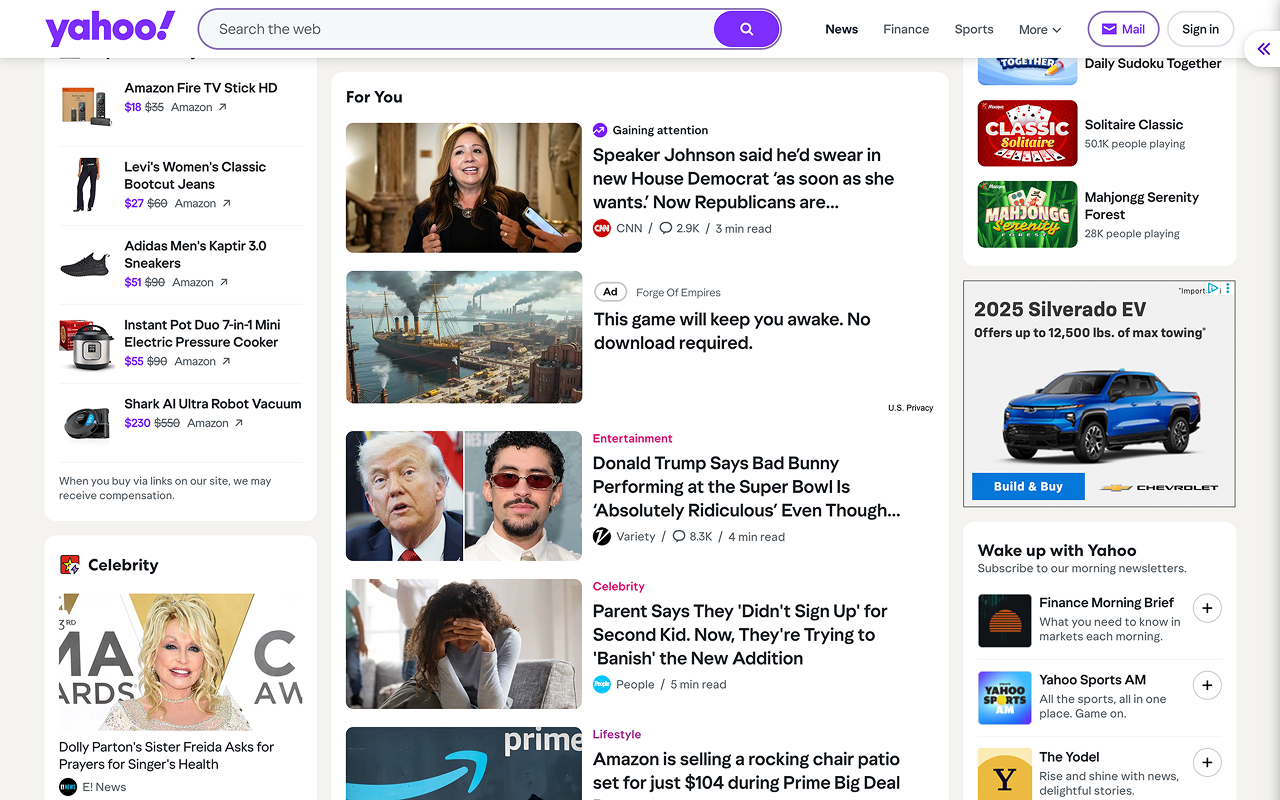
Task: Open comments via the speech bubble near 2.9K
Action: 667,228
